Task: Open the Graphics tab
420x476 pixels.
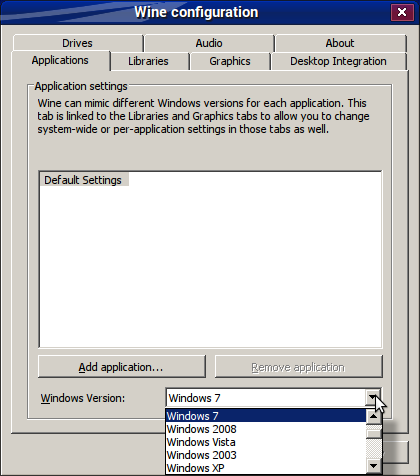Action: 230,61
